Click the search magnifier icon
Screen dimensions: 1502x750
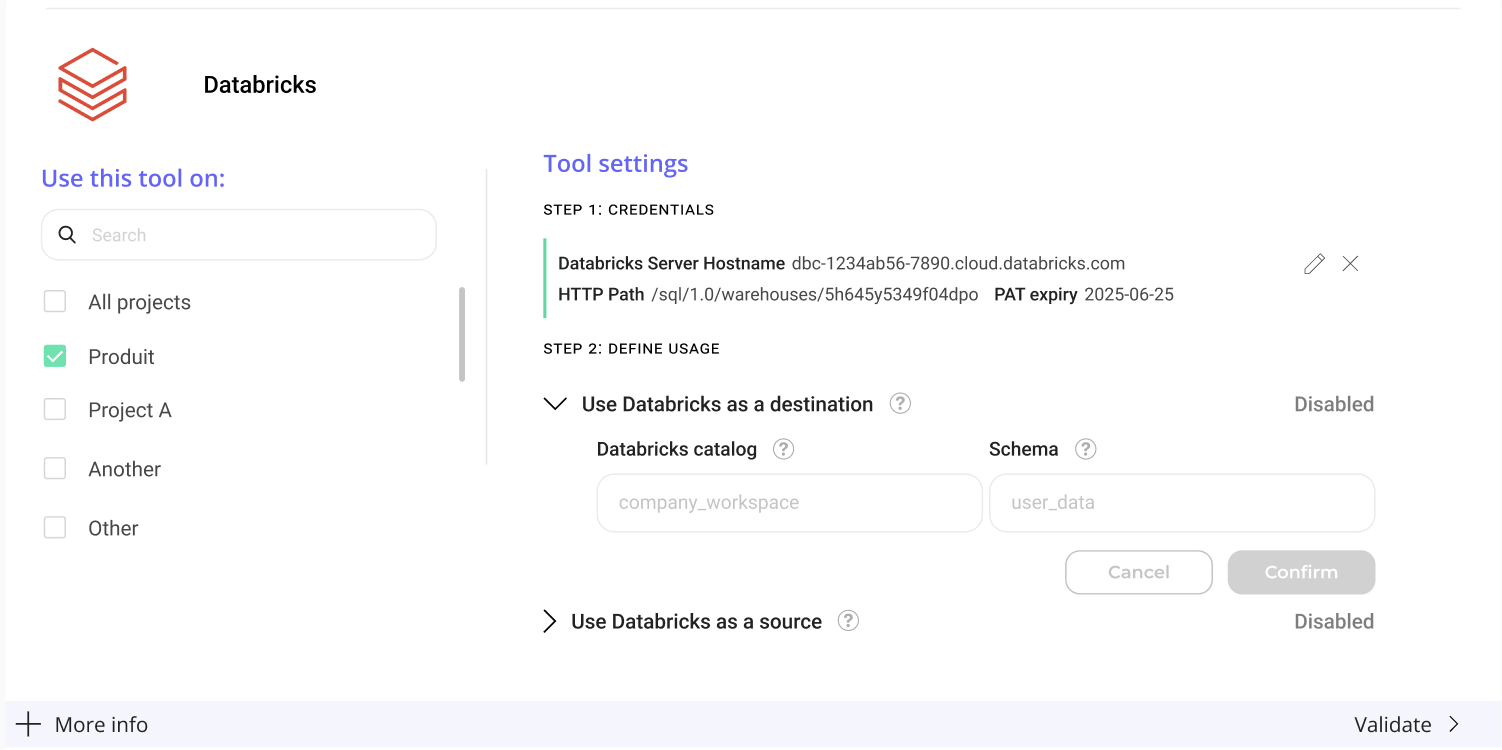(x=67, y=235)
